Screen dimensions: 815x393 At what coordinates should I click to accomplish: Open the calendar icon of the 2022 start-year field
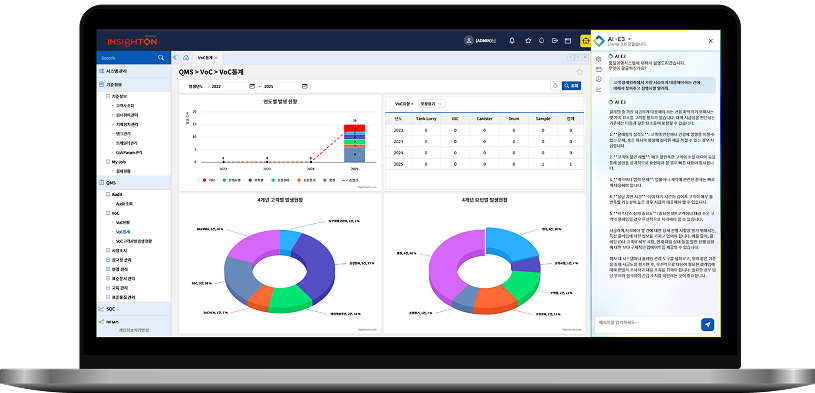coord(252,86)
